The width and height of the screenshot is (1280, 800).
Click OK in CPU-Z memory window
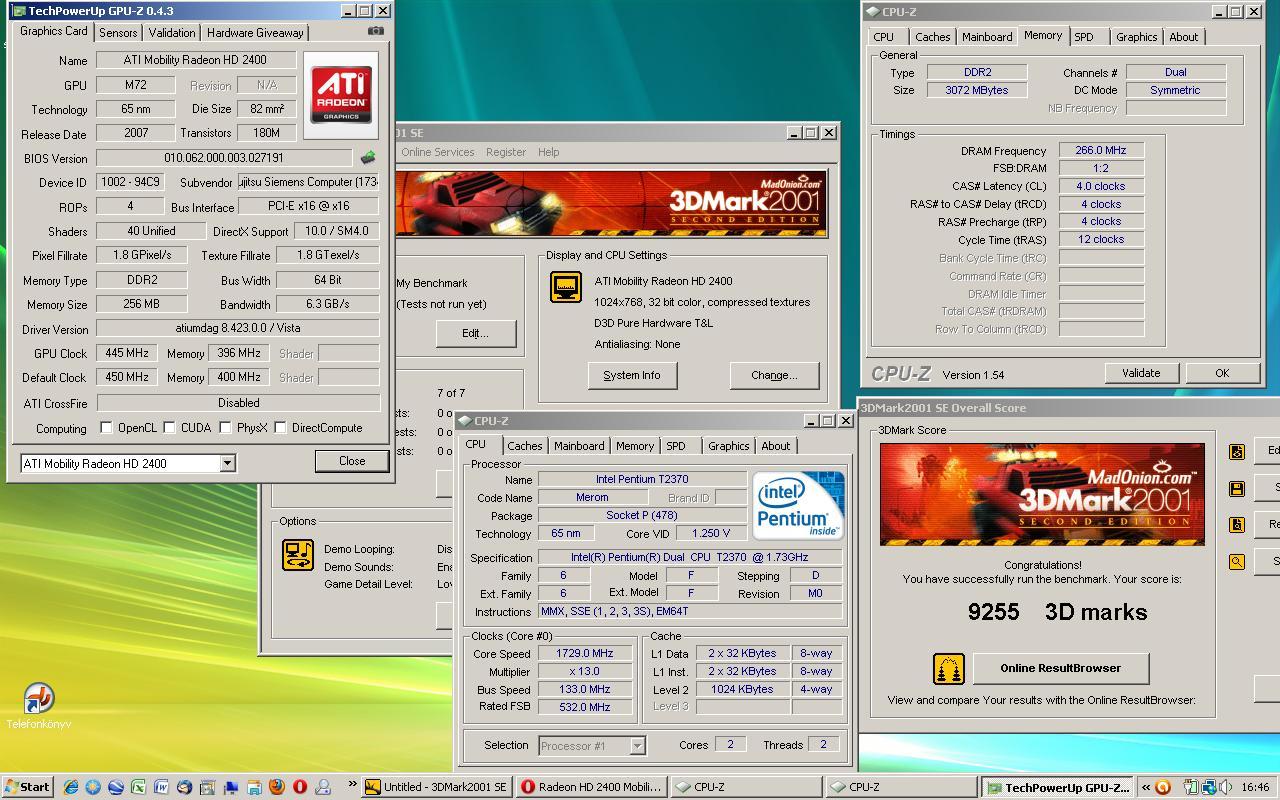[1222, 373]
